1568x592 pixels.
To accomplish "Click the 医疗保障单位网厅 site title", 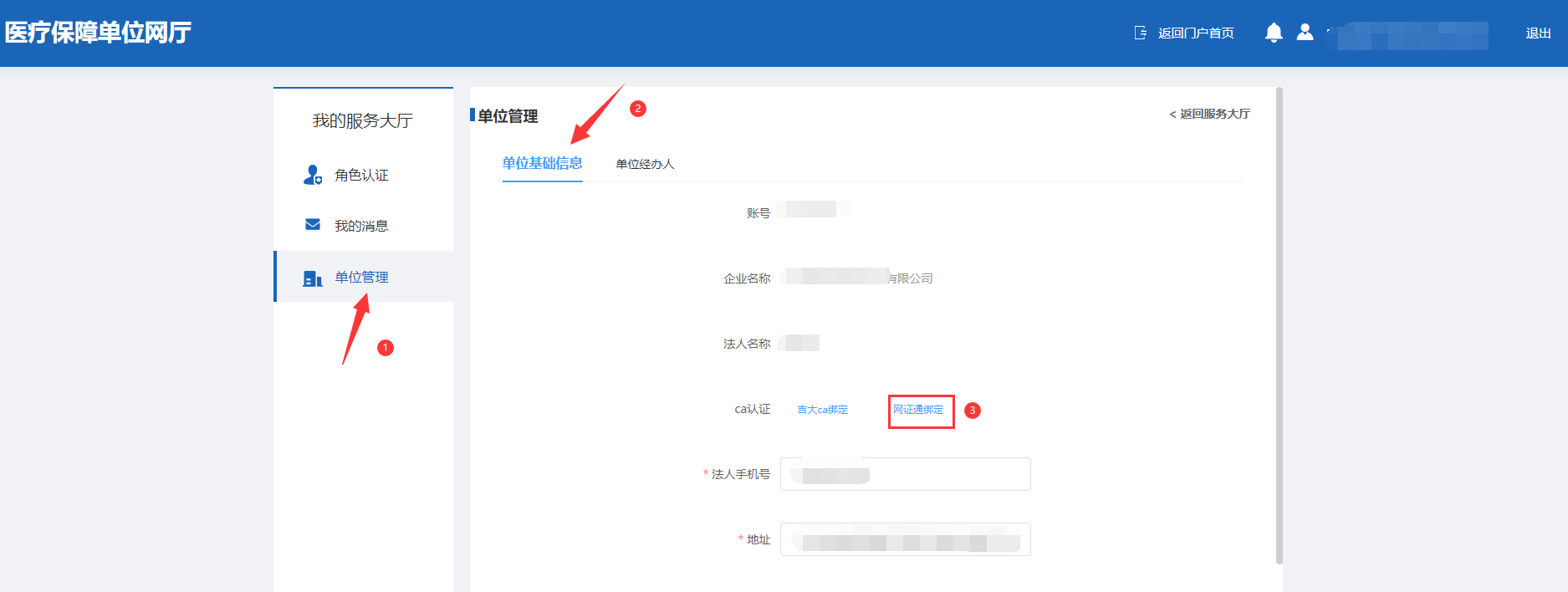I will click(98, 33).
